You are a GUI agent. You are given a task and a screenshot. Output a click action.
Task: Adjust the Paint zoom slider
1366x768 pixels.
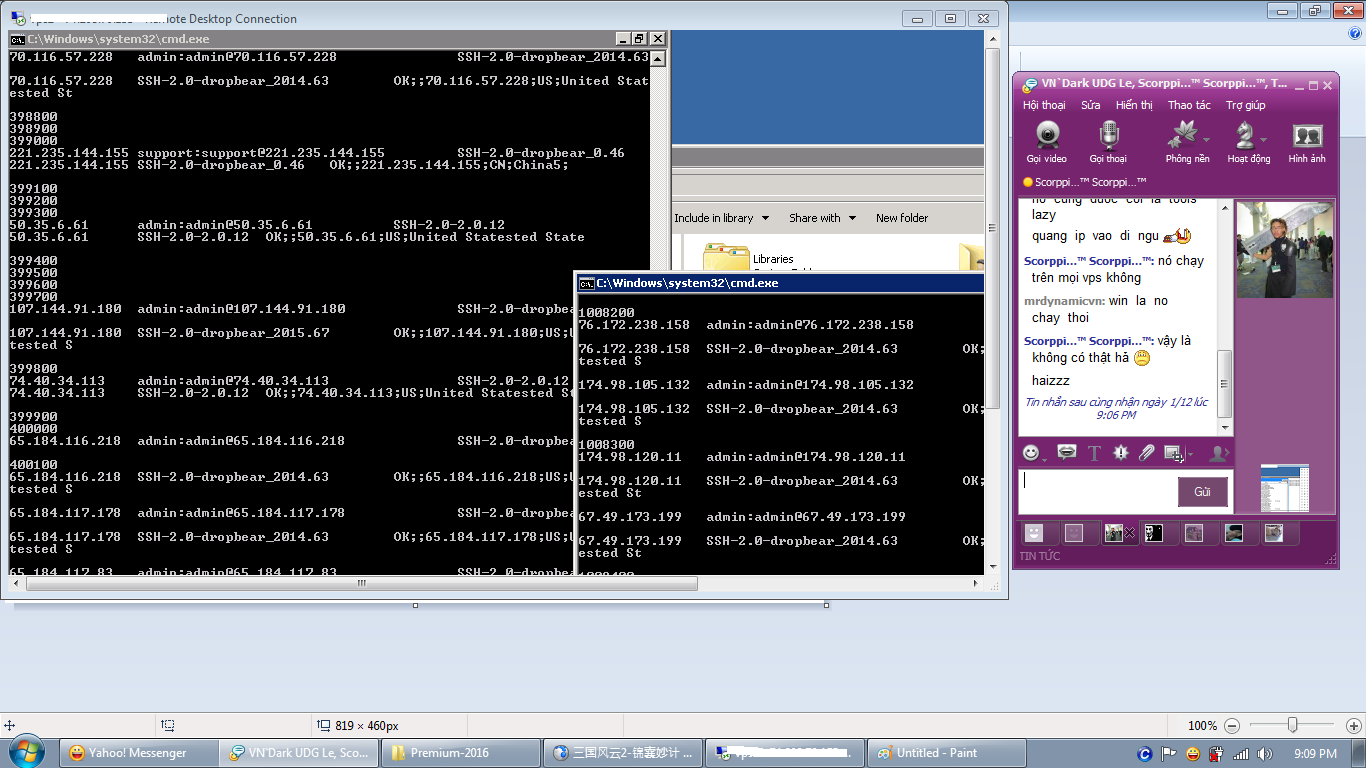[1293, 725]
